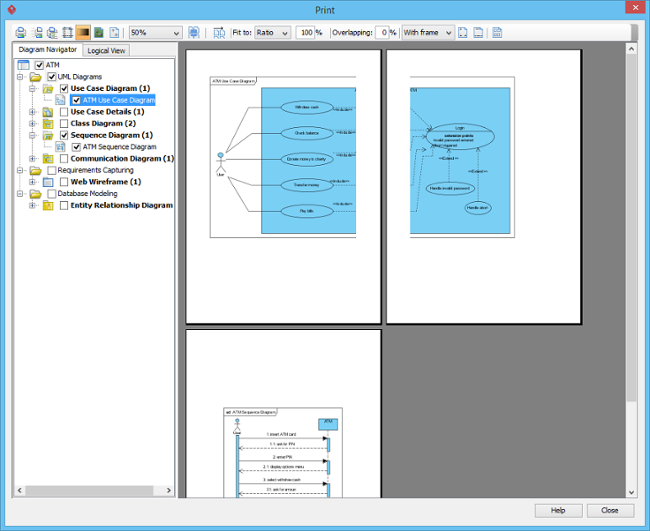The width and height of the screenshot is (650, 531).
Task: Click the ATM Use Case Diagram file icon
Action: pos(61,100)
